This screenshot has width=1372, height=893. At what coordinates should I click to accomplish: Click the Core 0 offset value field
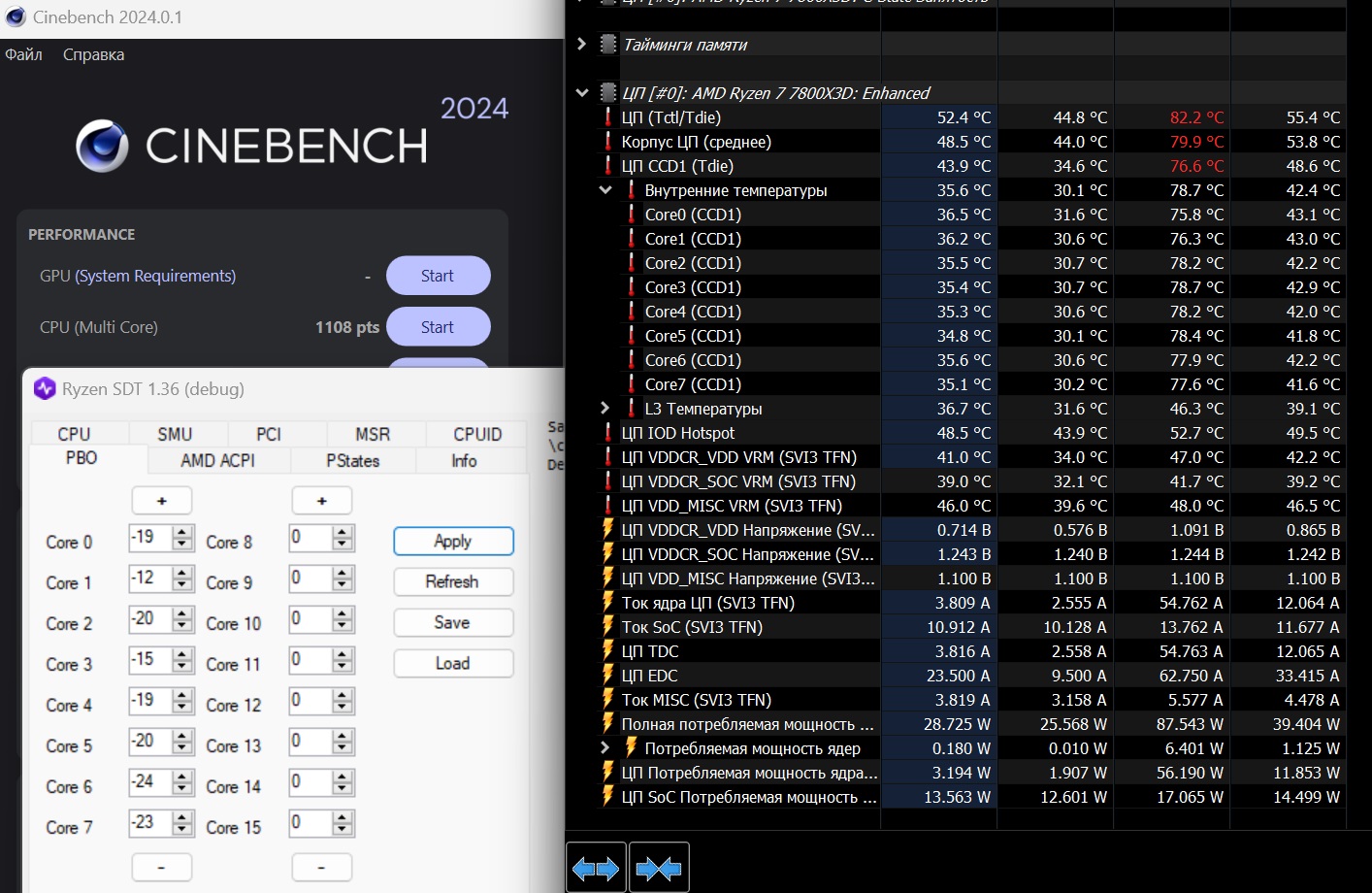pyautogui.click(x=150, y=538)
